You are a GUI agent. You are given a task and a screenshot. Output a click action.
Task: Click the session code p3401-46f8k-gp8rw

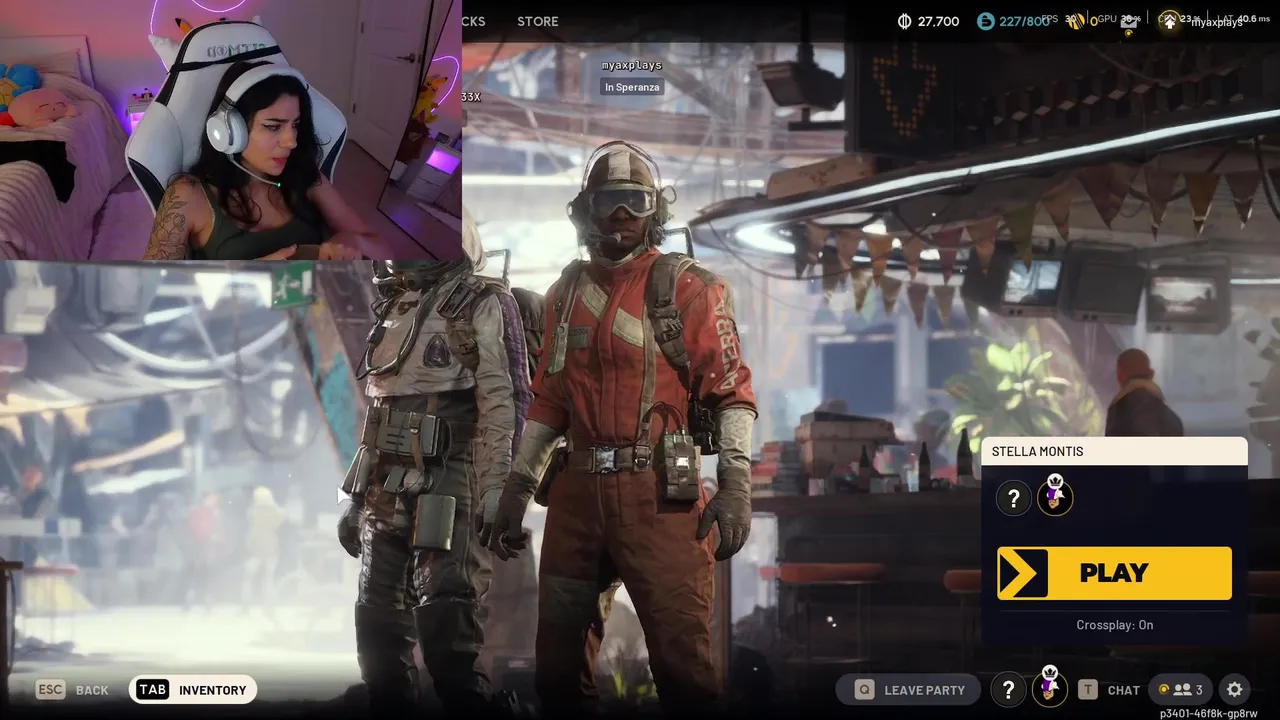pos(1209,713)
